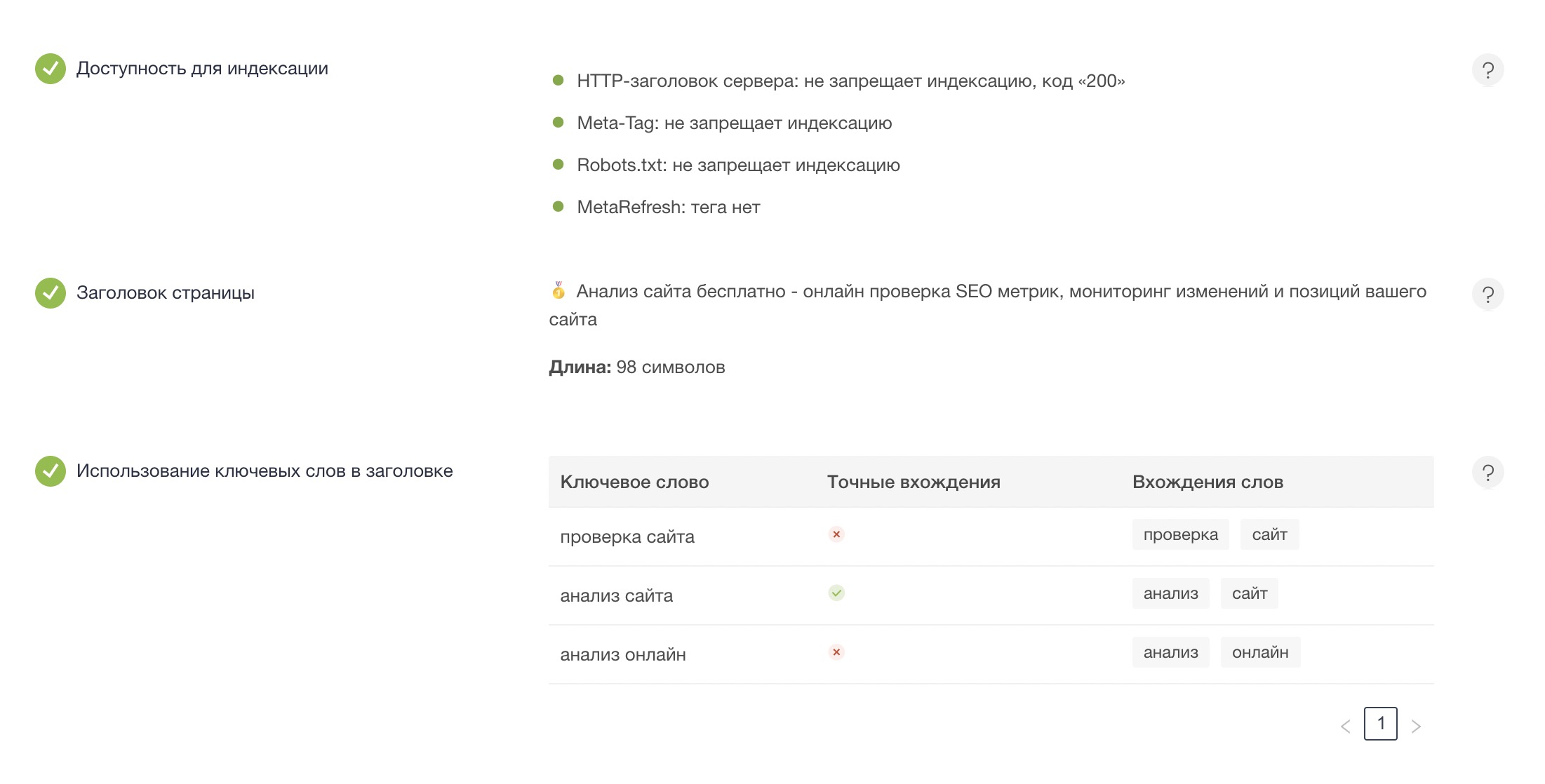
Task: Click the green bullet beside Meta-Tag line
Action: pos(559,121)
